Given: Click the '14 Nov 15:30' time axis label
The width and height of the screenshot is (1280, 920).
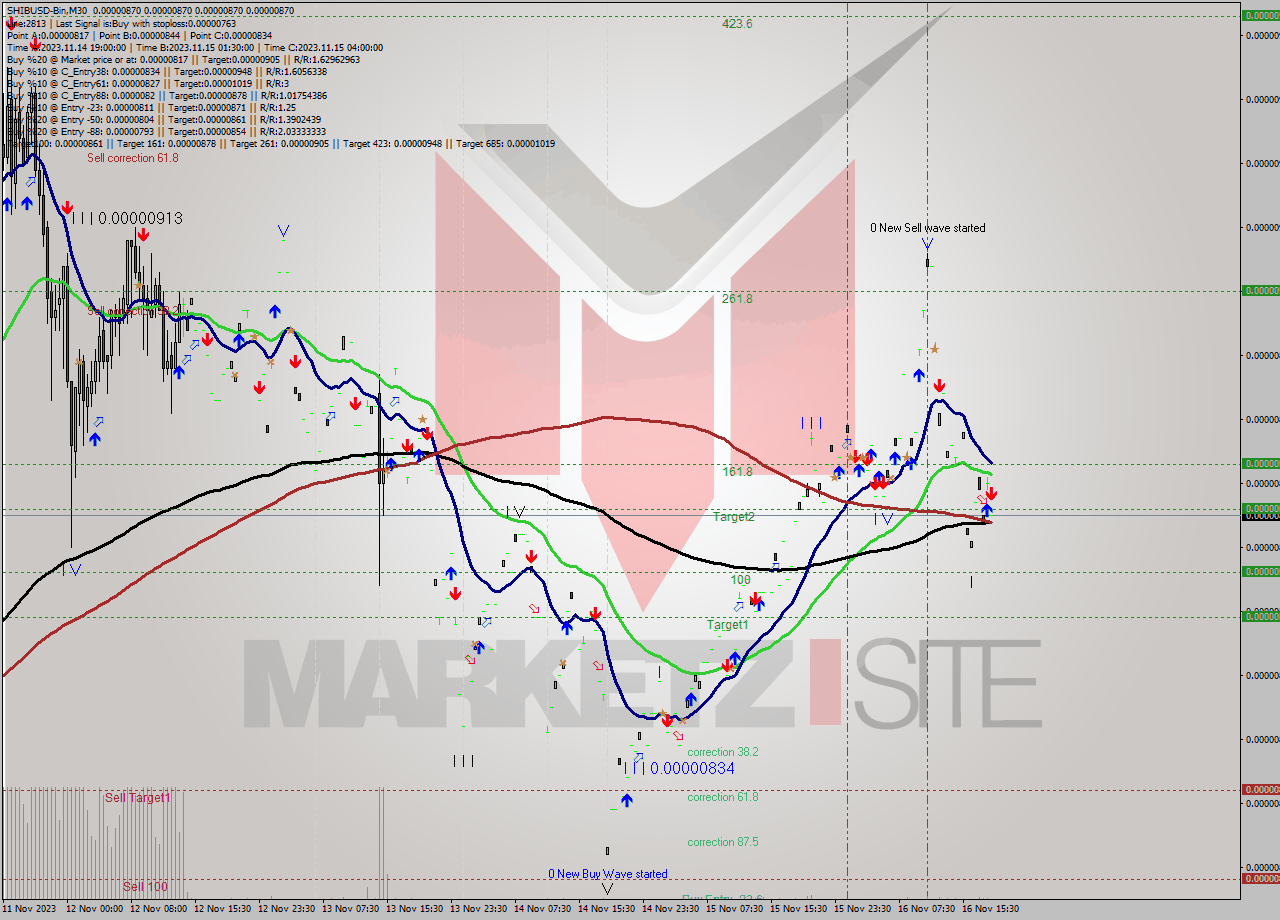Looking at the screenshot, I should pos(607,909).
